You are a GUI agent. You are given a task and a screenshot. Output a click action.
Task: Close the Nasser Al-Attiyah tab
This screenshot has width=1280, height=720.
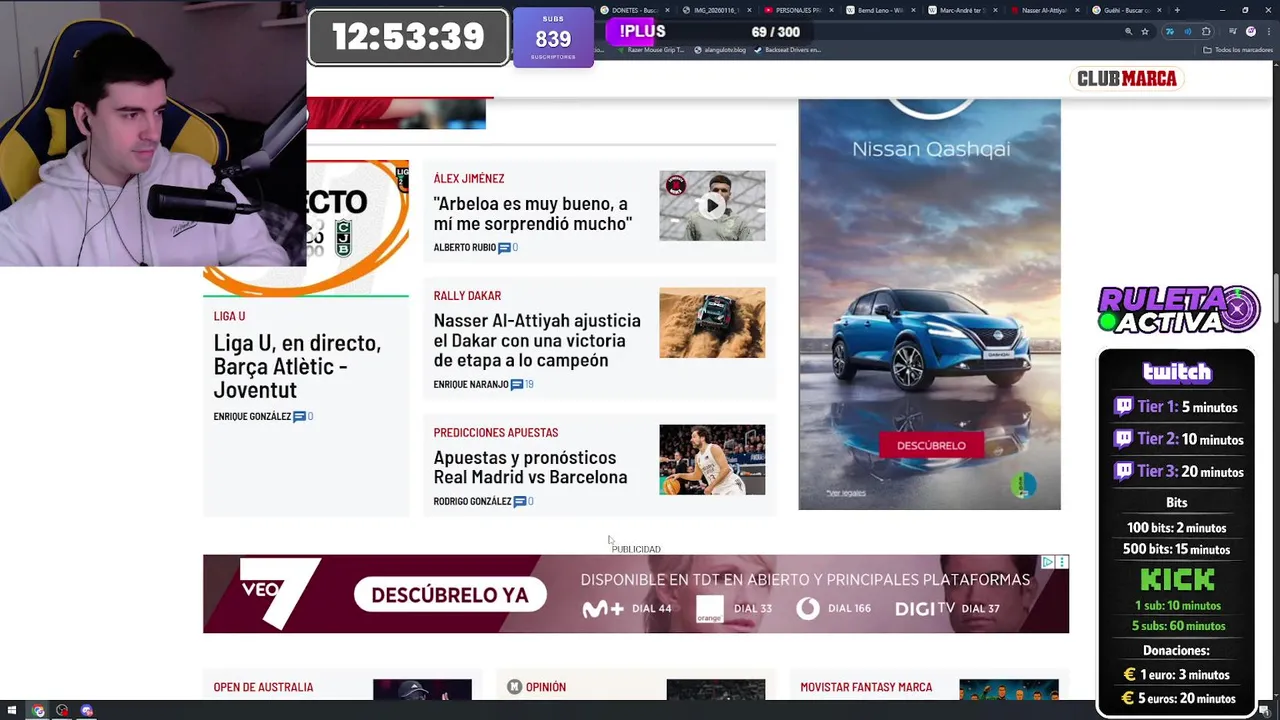(1077, 10)
